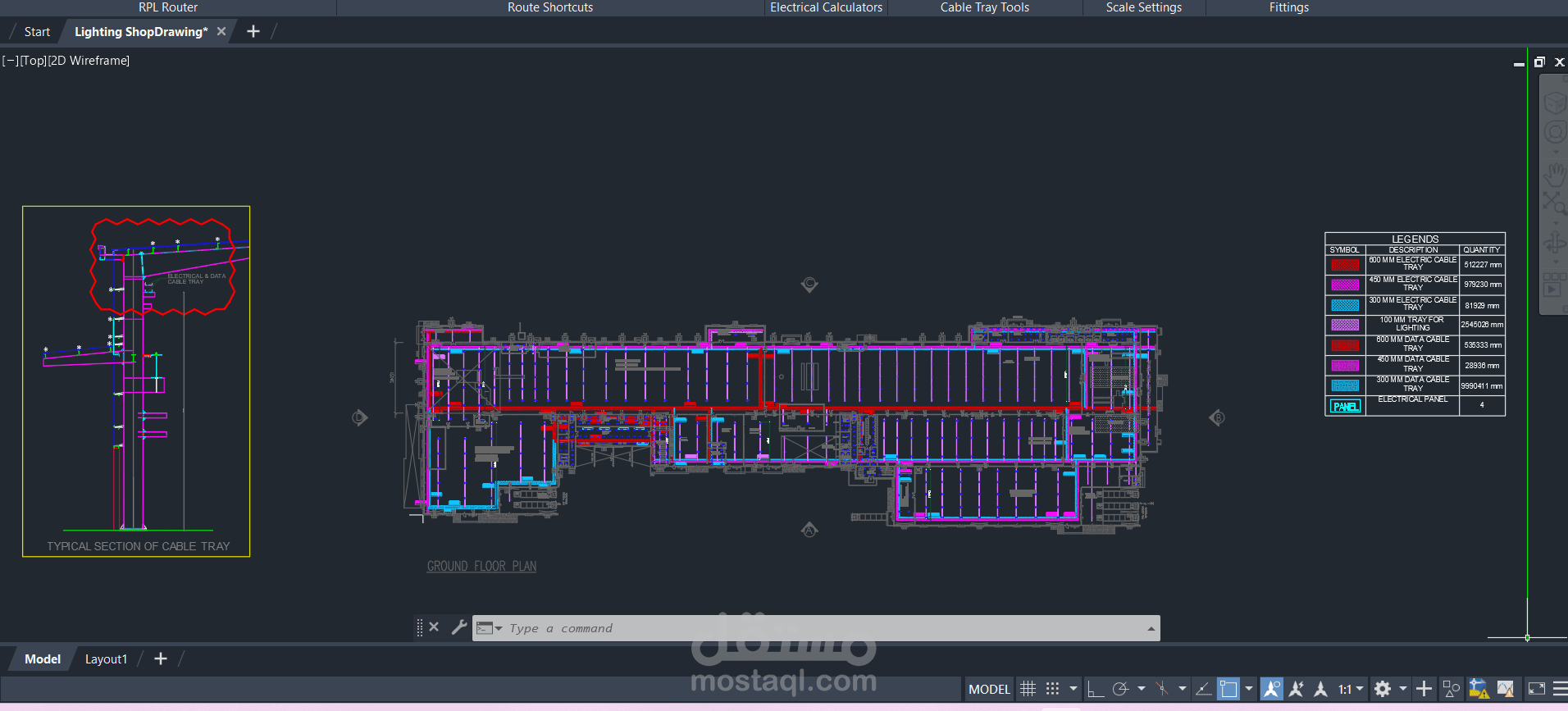Select red 600 MM electric tray swatch
Viewport: 1568px width, 711px height.
pyautogui.click(x=1345, y=264)
